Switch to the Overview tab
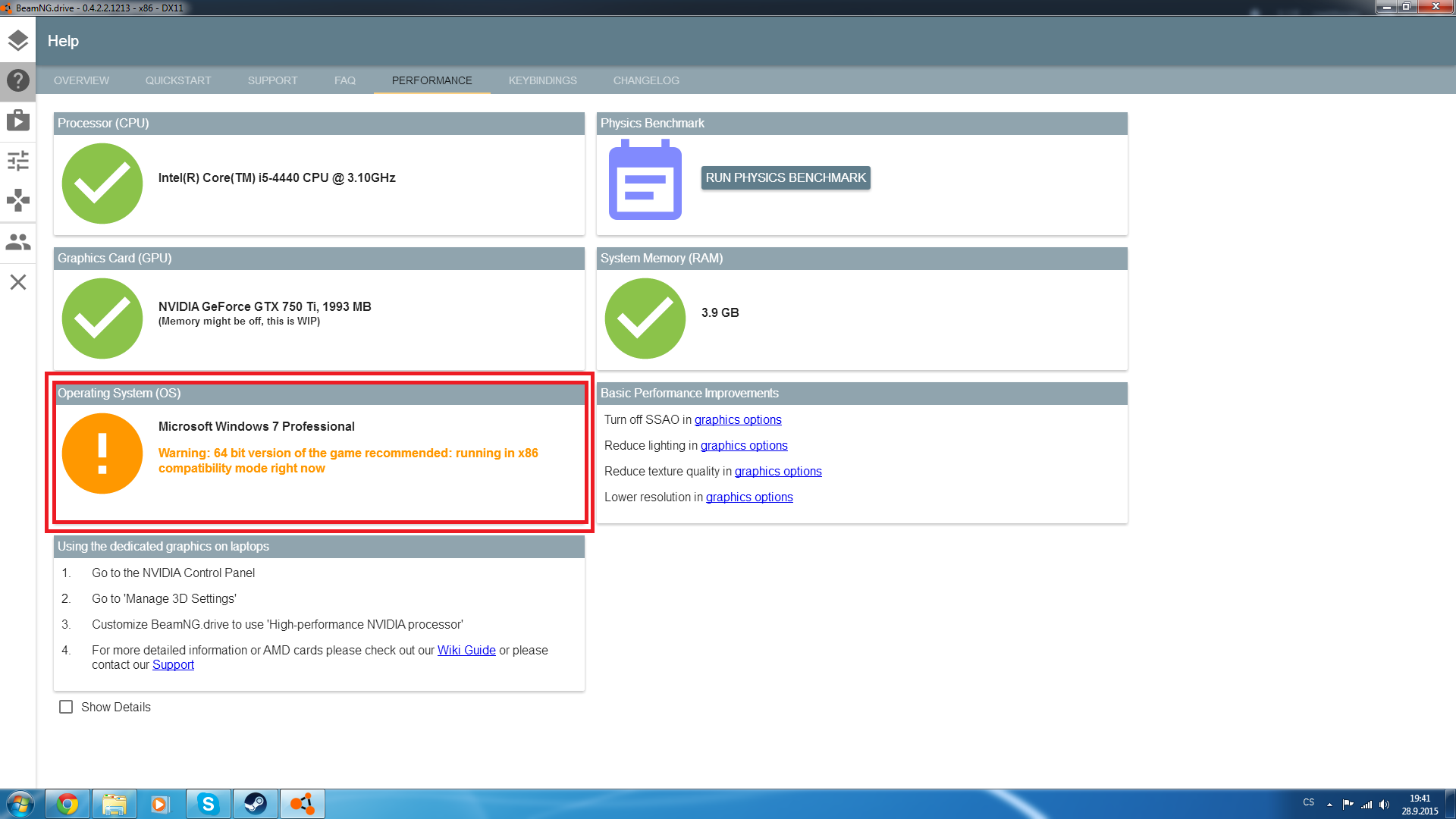 click(x=81, y=80)
